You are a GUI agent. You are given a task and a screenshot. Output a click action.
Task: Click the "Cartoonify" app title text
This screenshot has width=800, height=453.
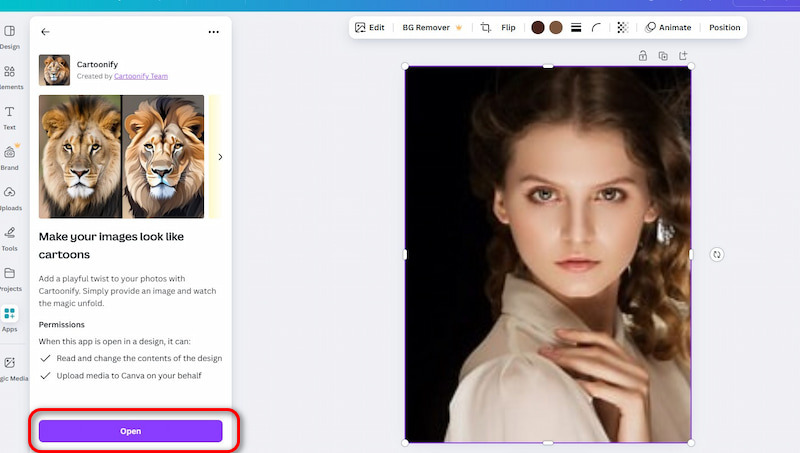point(97,64)
